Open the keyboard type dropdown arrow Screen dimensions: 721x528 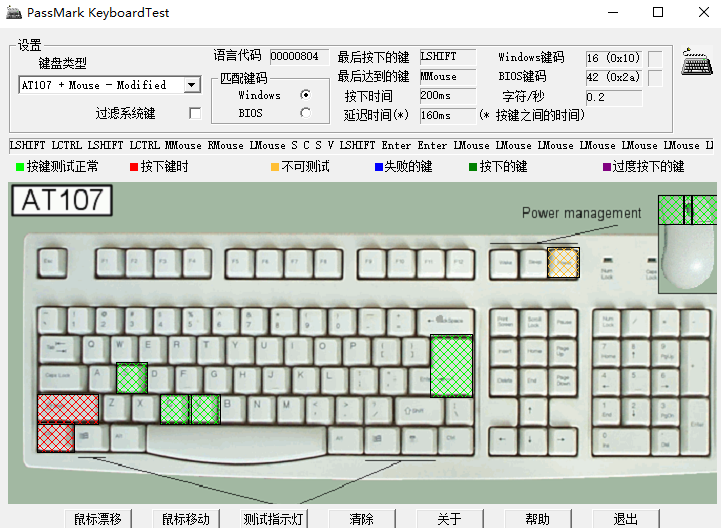click(192, 85)
